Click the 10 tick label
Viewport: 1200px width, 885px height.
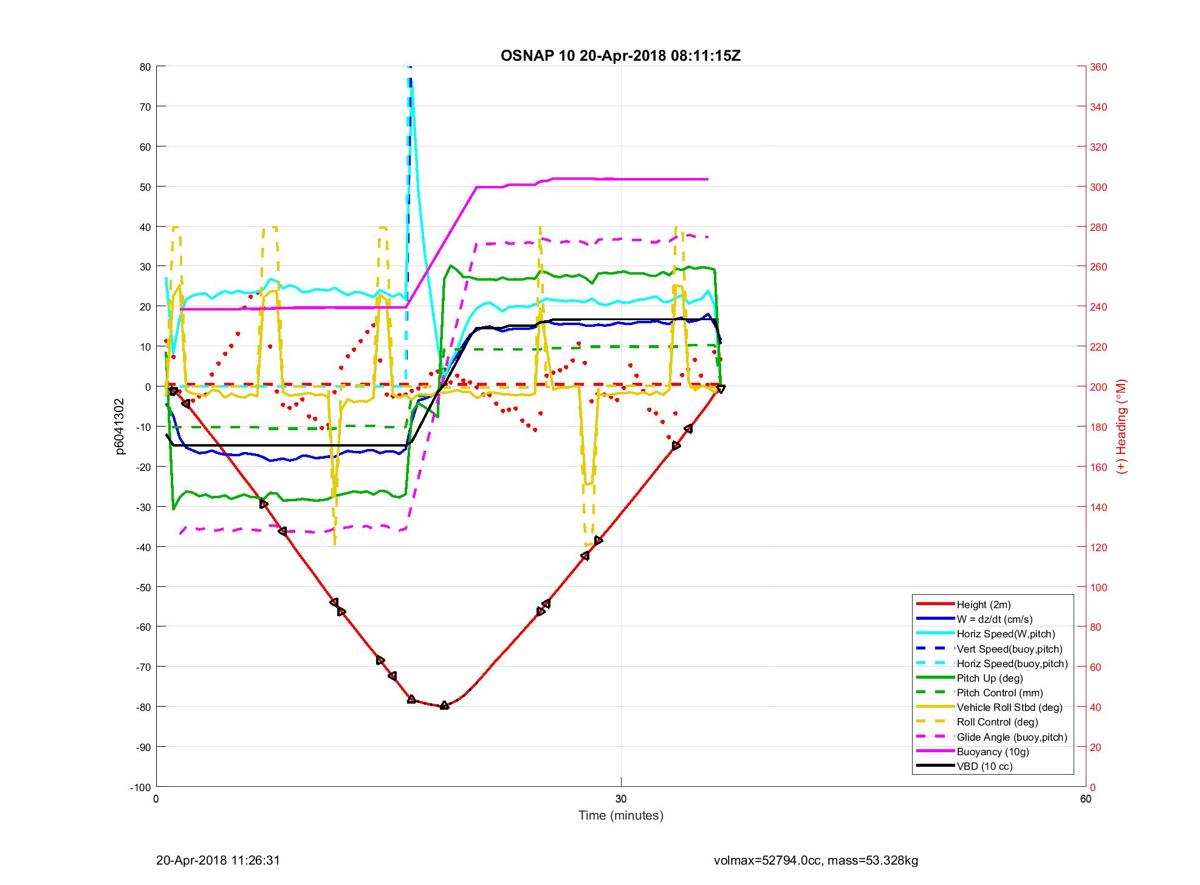coord(144,347)
